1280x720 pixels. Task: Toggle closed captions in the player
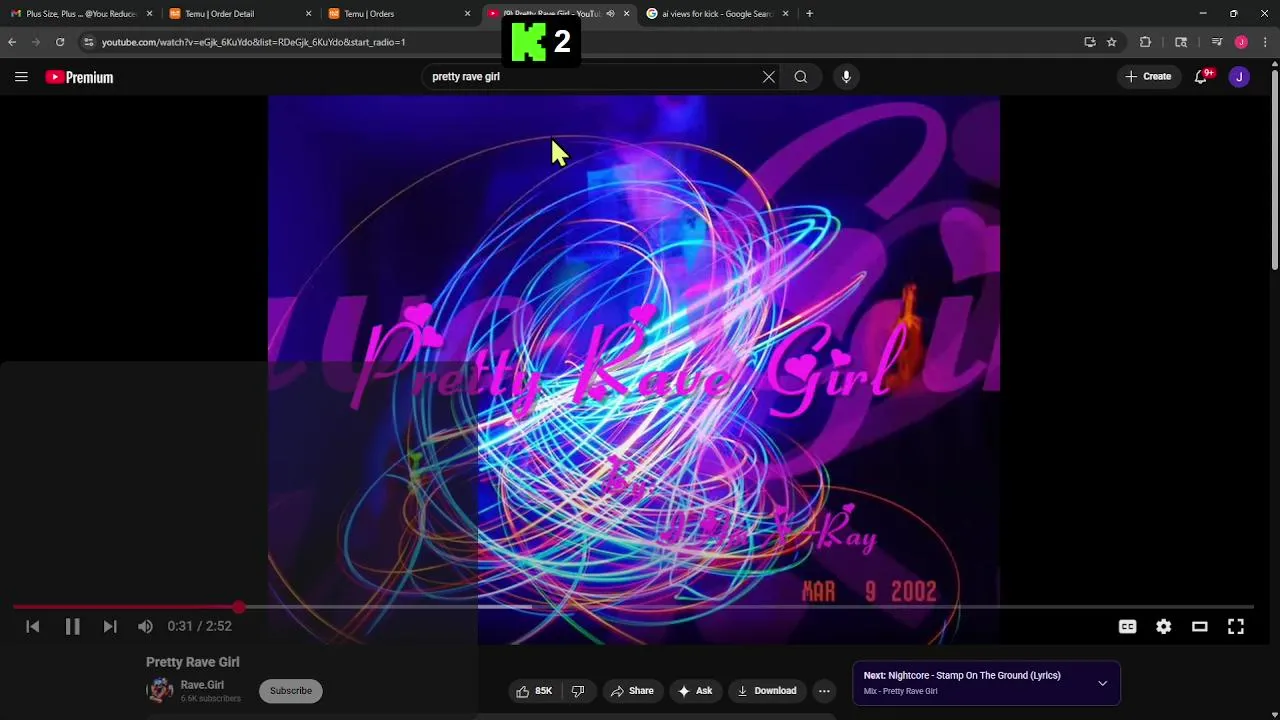click(1127, 626)
